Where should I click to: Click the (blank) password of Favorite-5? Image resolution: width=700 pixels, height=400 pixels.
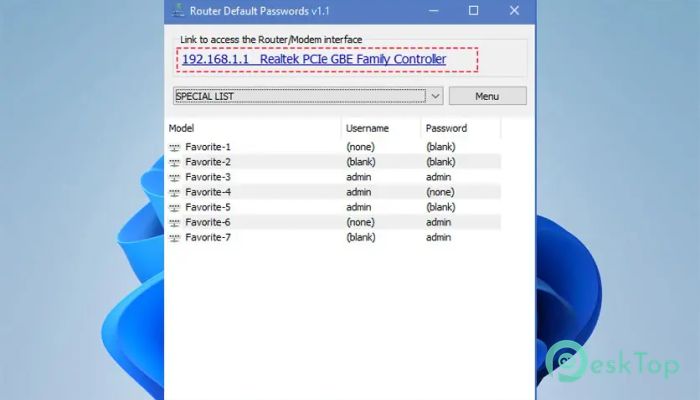pyautogui.click(x=441, y=207)
